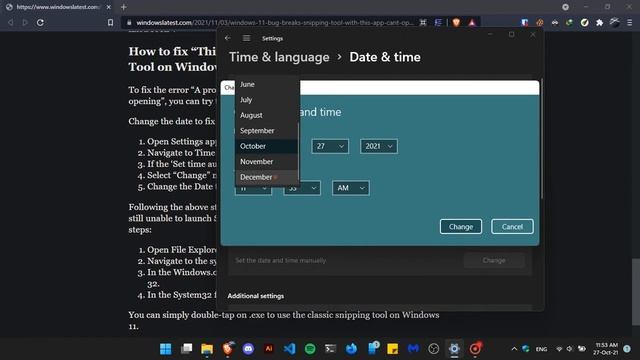Open the browser extensions puzzle icon
640x360 pixels.
[599, 22]
